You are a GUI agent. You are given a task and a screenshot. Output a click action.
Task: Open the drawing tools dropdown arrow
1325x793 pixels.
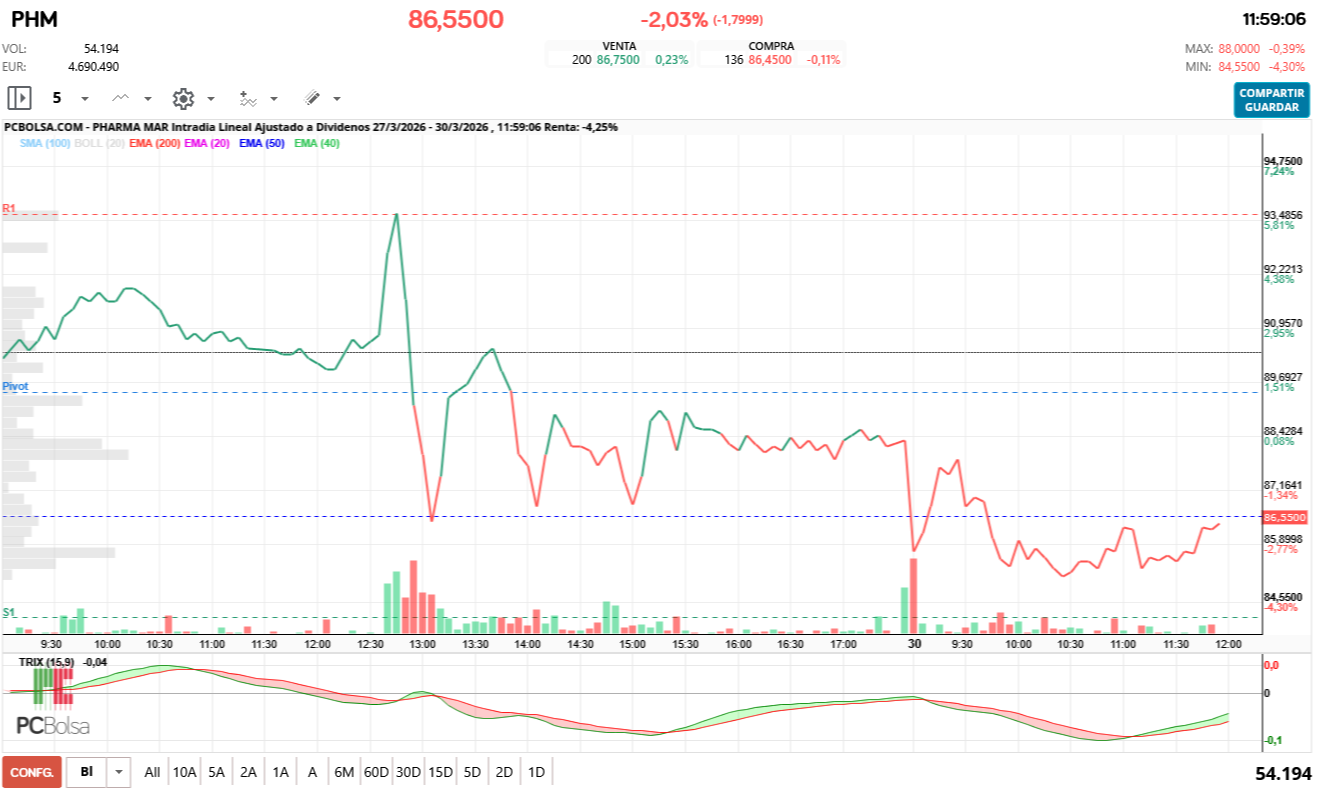click(337, 99)
